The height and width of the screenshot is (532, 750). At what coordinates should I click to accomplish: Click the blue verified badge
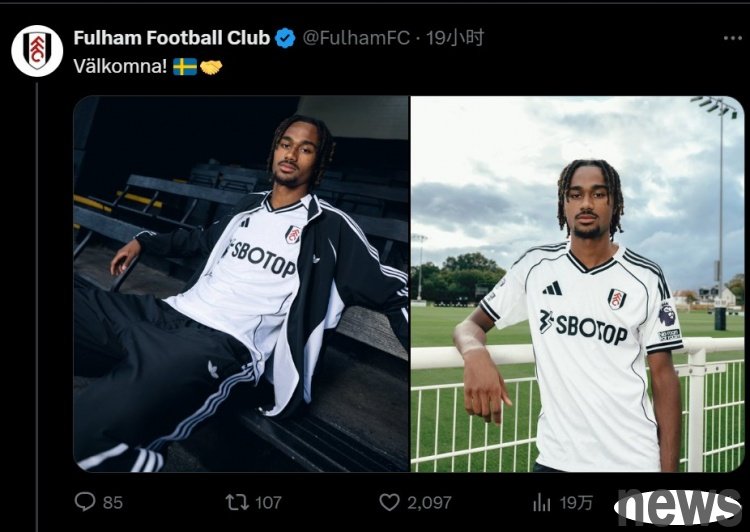pos(285,38)
